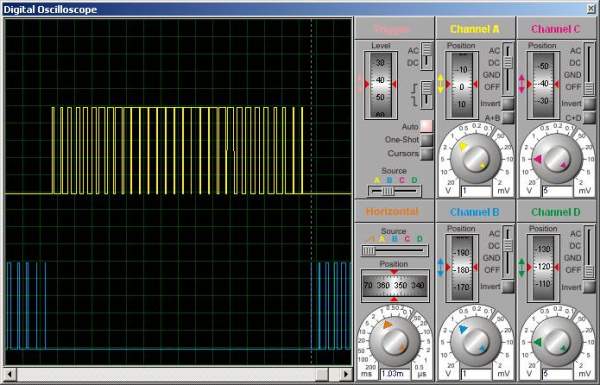
Task: Click Channel A yellow position arrows
Action: (x=440, y=84)
